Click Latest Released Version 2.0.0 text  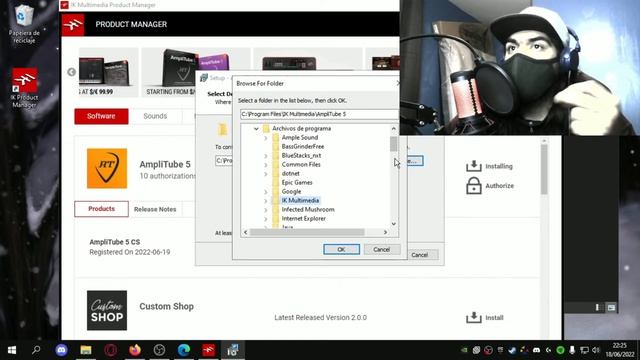pos(320,318)
